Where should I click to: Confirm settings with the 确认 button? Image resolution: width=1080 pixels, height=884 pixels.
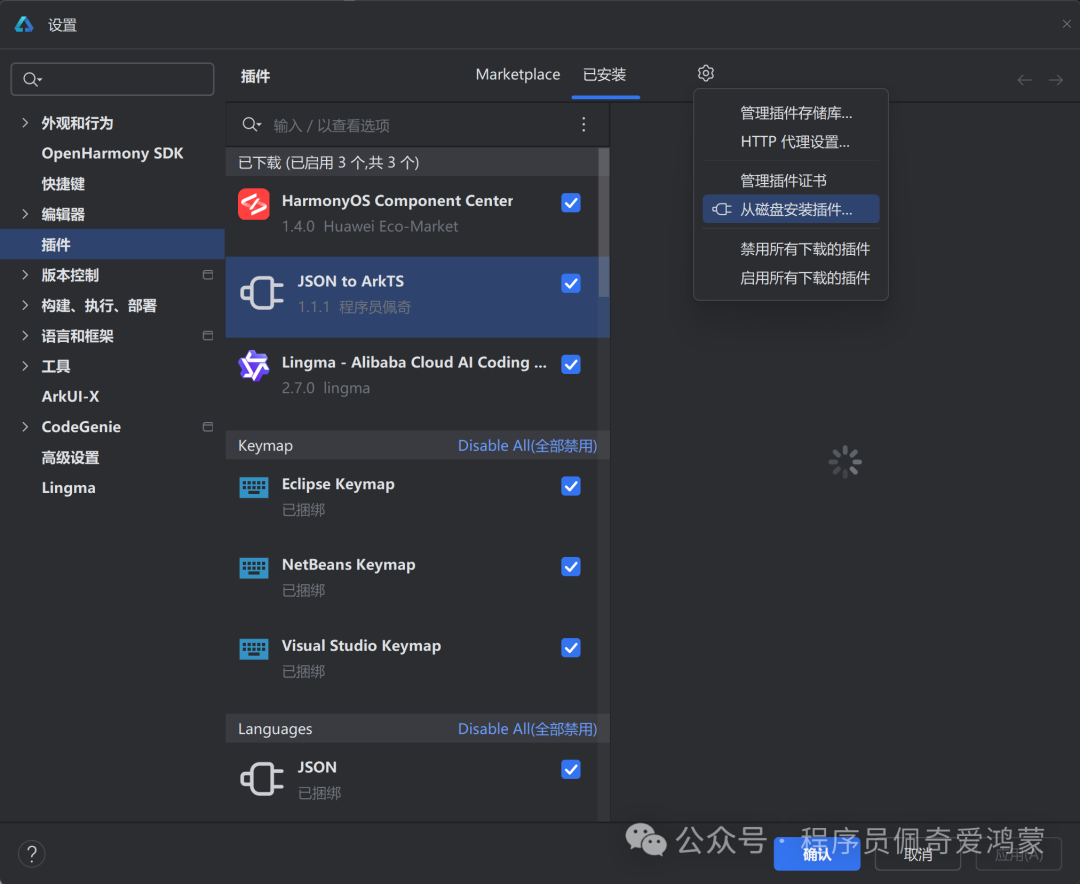[x=817, y=854]
